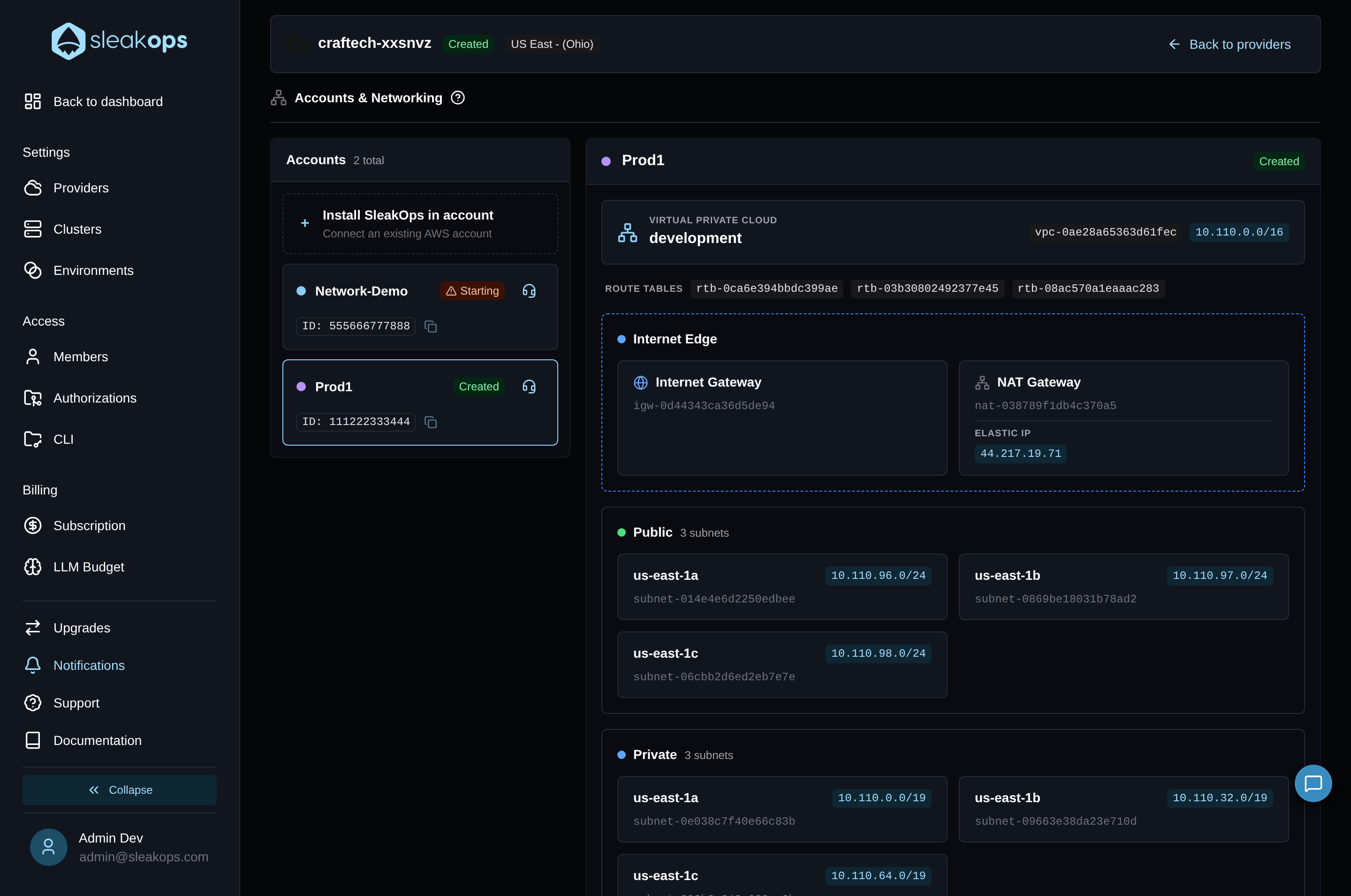Viewport: 1351px width, 896px height.
Task: Click subnet-06cbb2d6ed2eb7e7e
Action: click(714, 676)
